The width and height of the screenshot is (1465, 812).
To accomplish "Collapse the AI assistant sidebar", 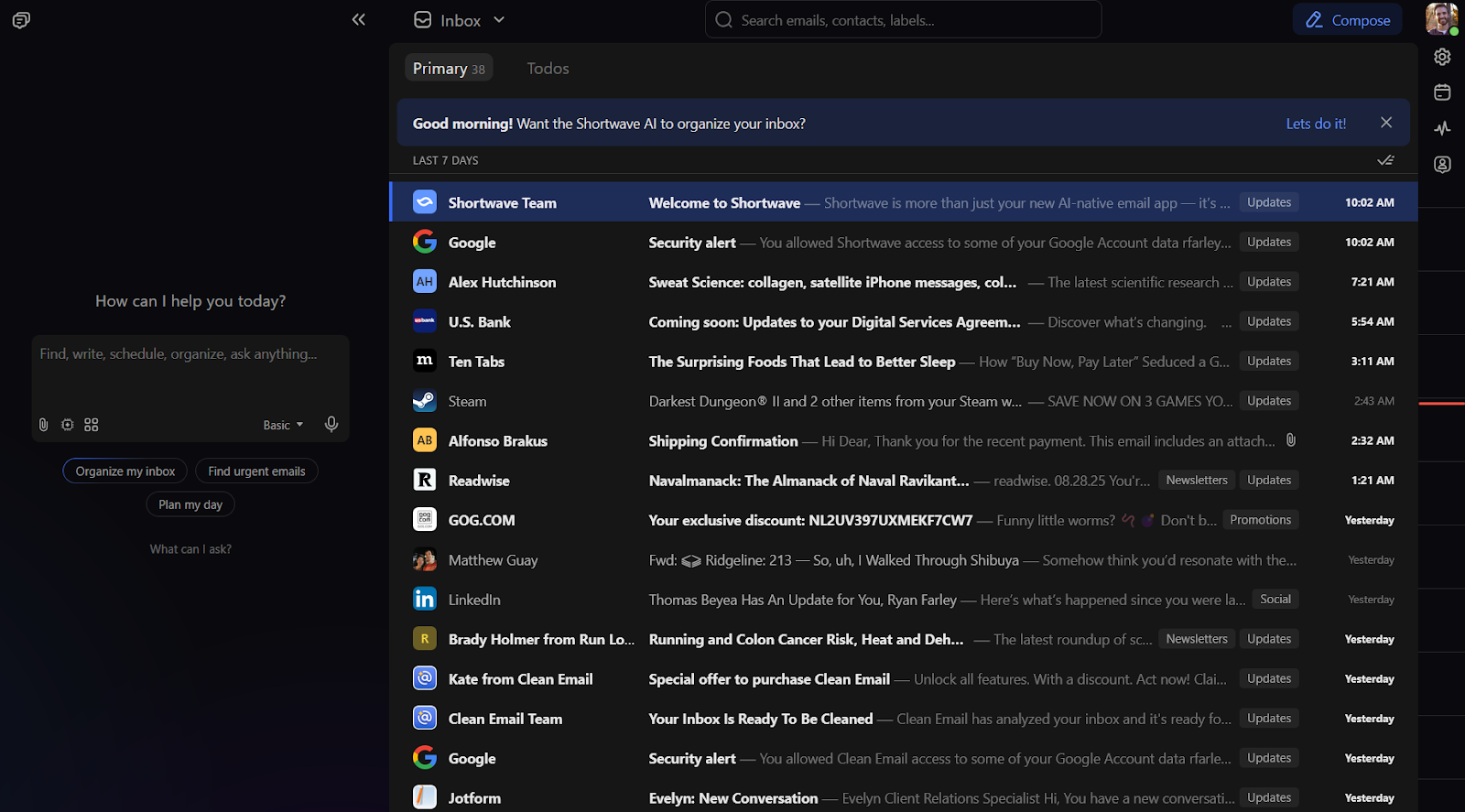I will point(358,20).
